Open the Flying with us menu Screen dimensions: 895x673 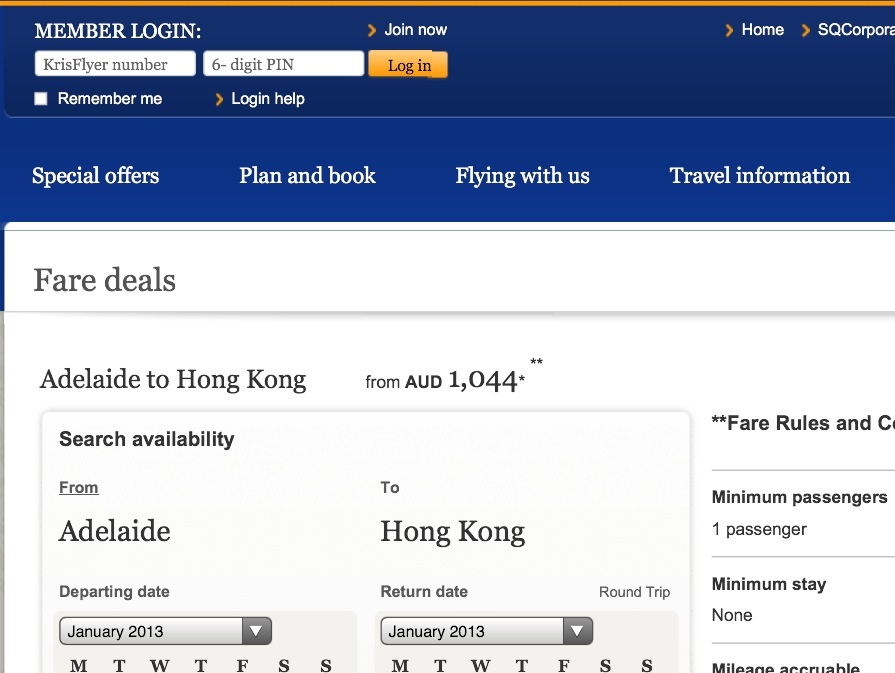point(522,176)
